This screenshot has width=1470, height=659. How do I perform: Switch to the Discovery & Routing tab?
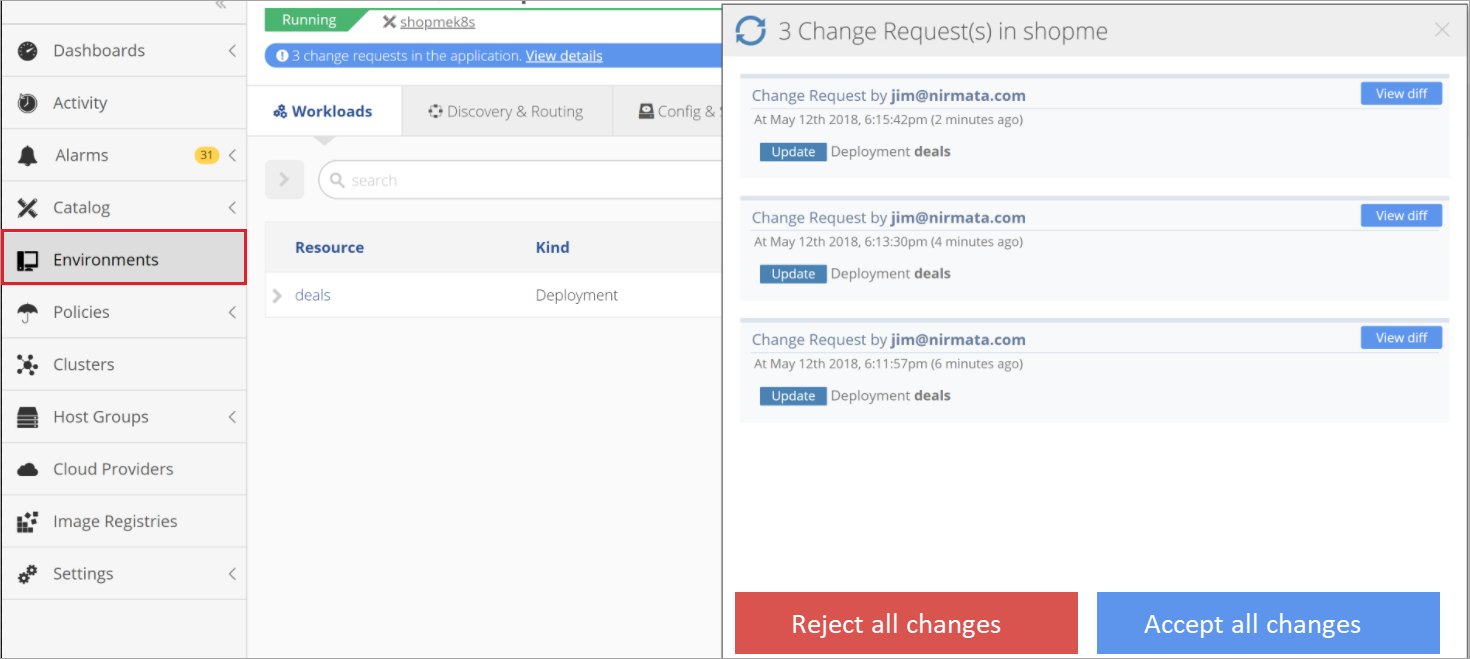click(506, 111)
